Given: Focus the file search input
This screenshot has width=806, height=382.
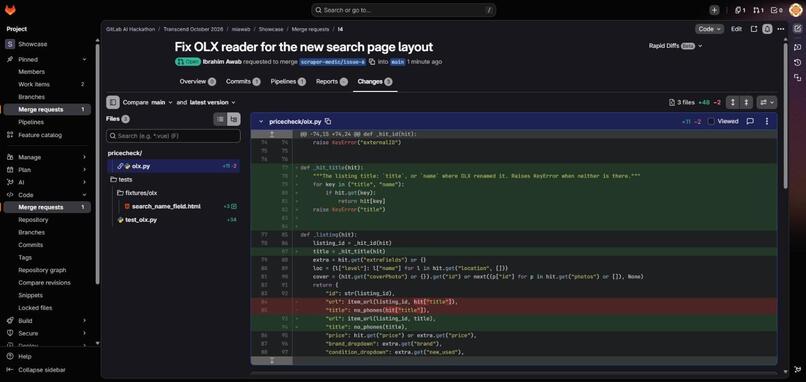Looking at the screenshot, I should click(x=173, y=136).
